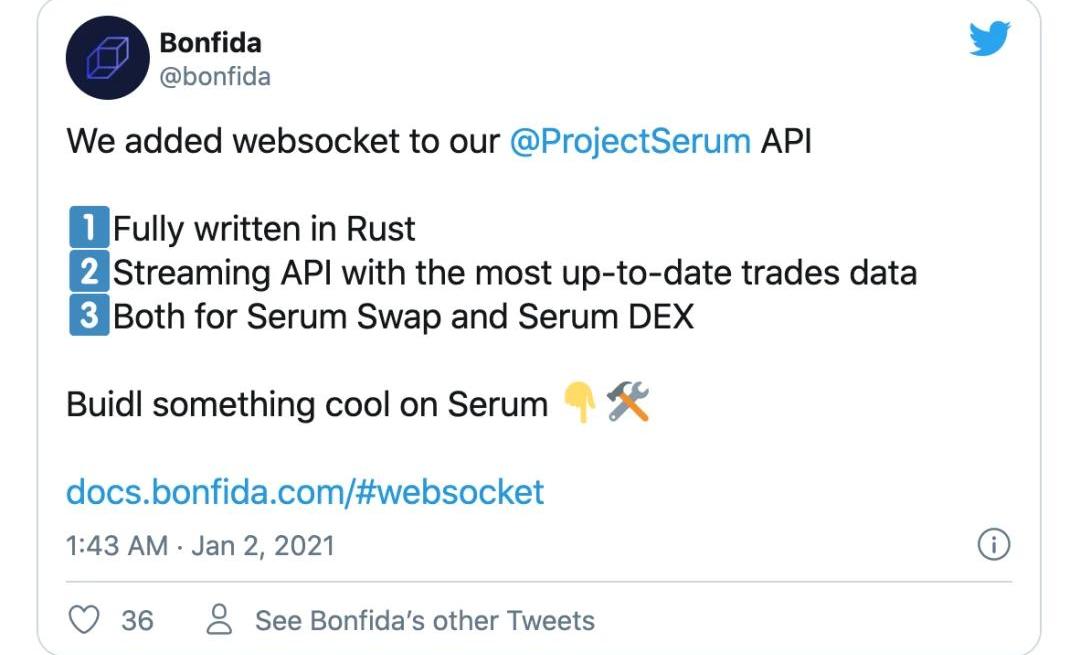Click the number 1 keycap emoji

tap(88, 229)
